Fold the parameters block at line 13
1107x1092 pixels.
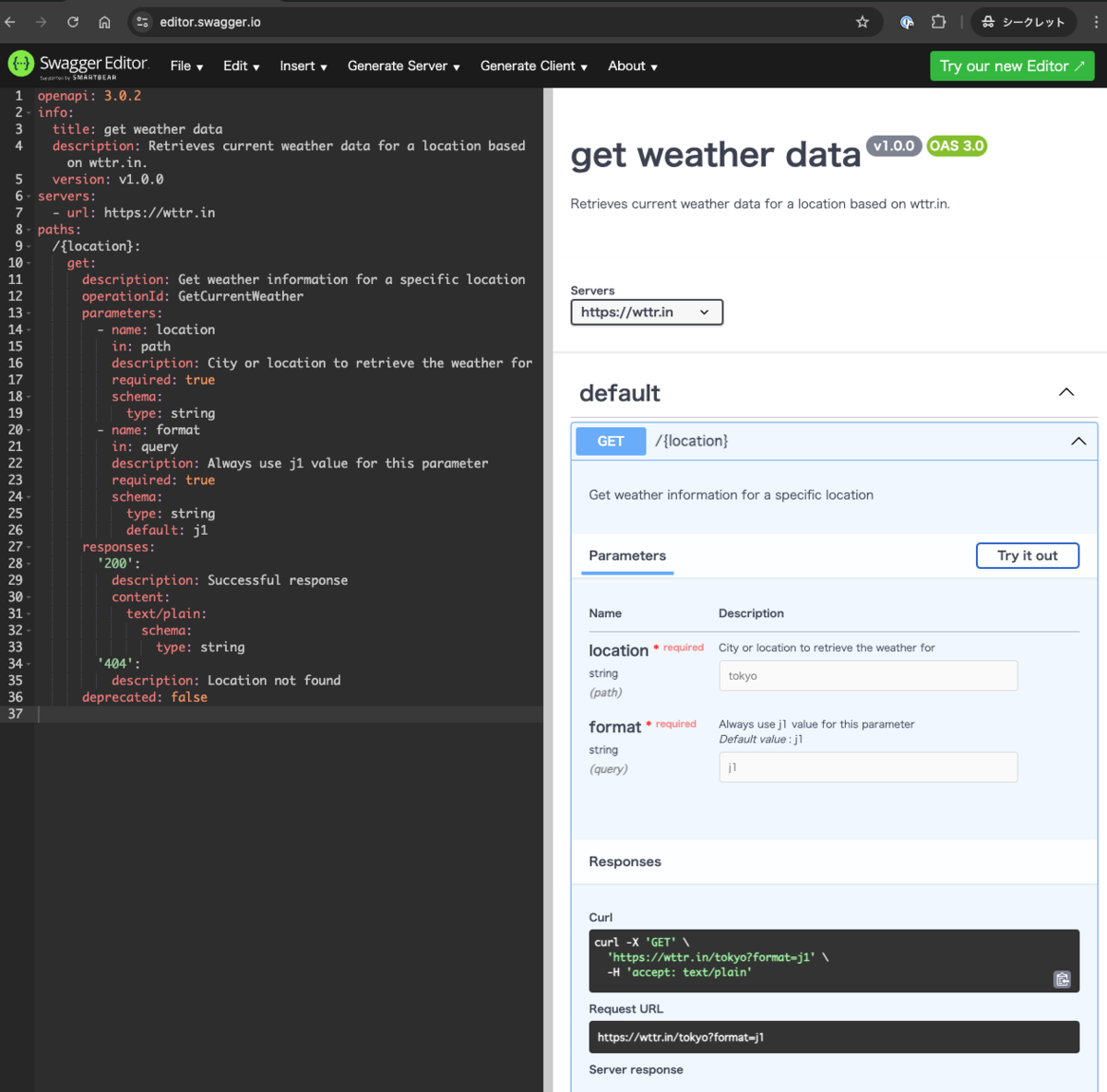click(29, 314)
